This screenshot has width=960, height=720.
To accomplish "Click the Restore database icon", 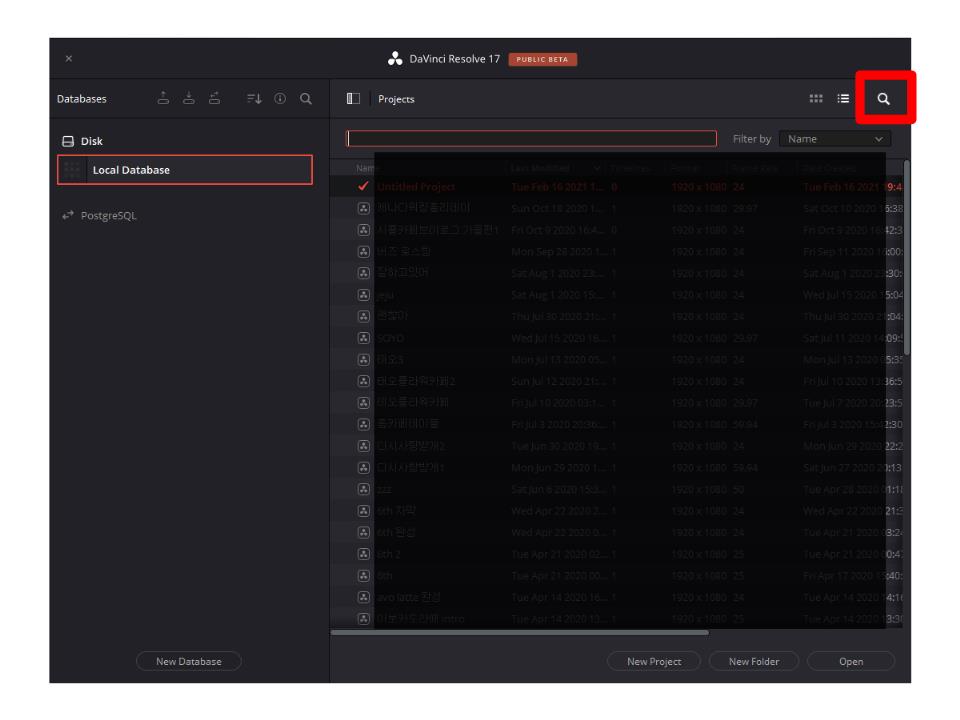I will point(189,98).
